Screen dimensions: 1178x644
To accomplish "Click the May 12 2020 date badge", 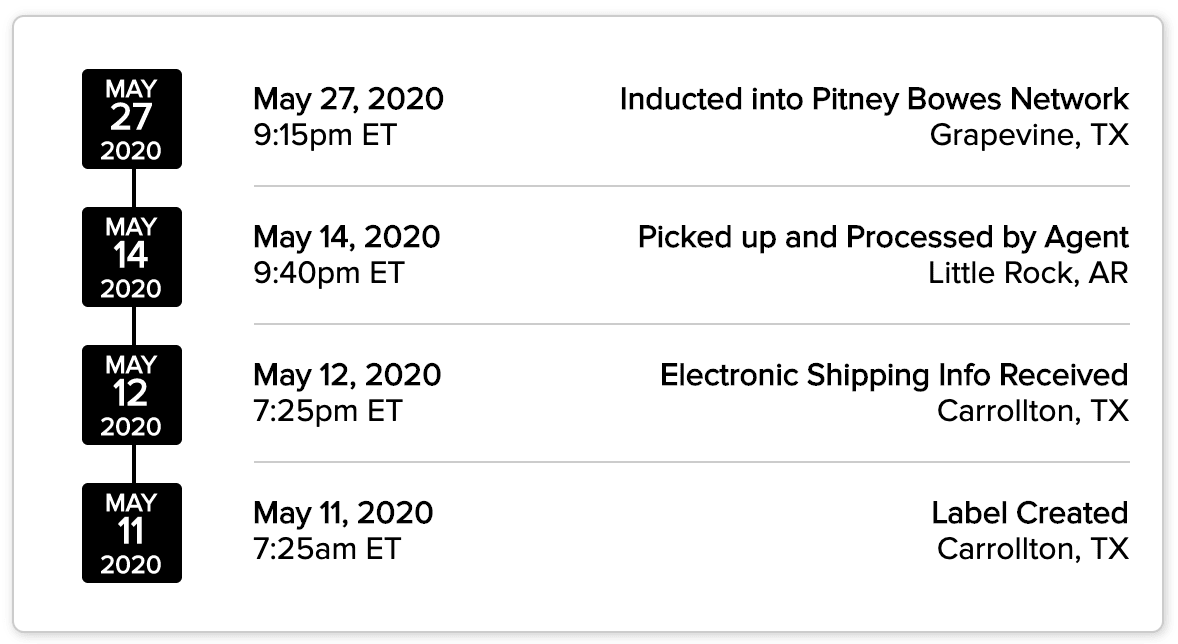I will pyautogui.click(x=132, y=395).
